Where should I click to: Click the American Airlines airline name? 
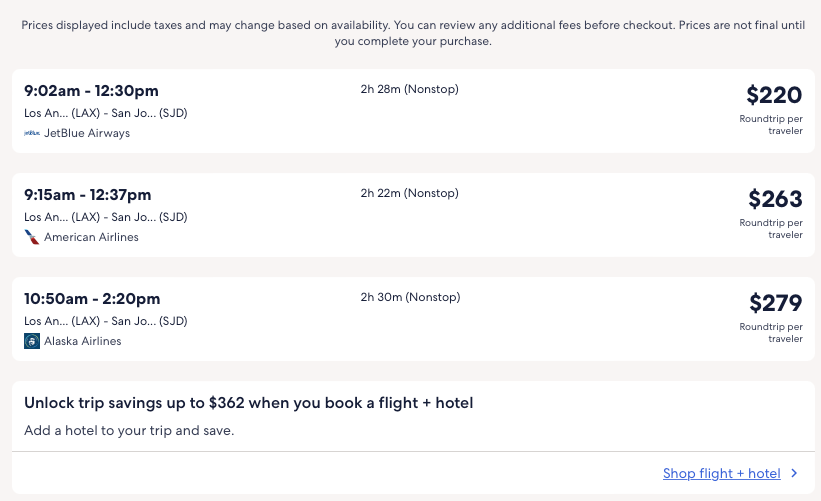tap(91, 237)
